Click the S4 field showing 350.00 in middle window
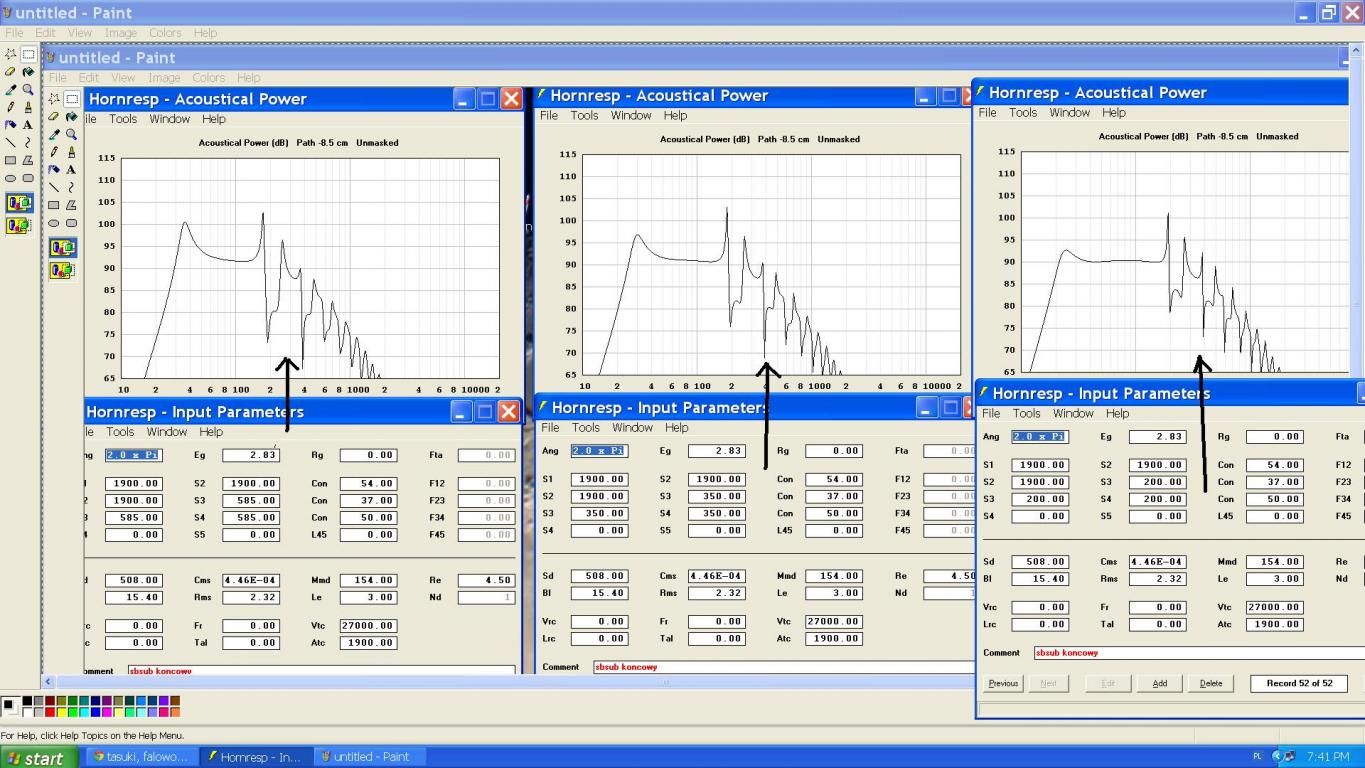1365x768 pixels. [717, 513]
